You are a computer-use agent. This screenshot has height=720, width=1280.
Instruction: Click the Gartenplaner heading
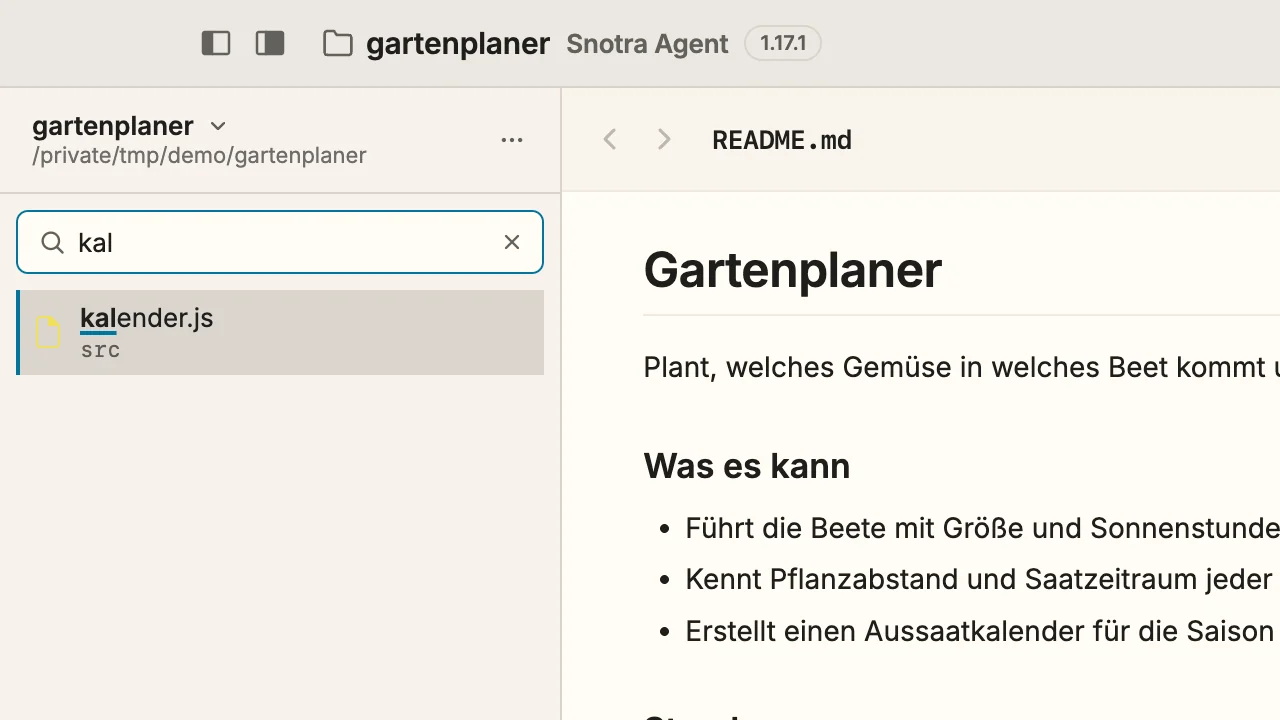pyautogui.click(x=792, y=270)
